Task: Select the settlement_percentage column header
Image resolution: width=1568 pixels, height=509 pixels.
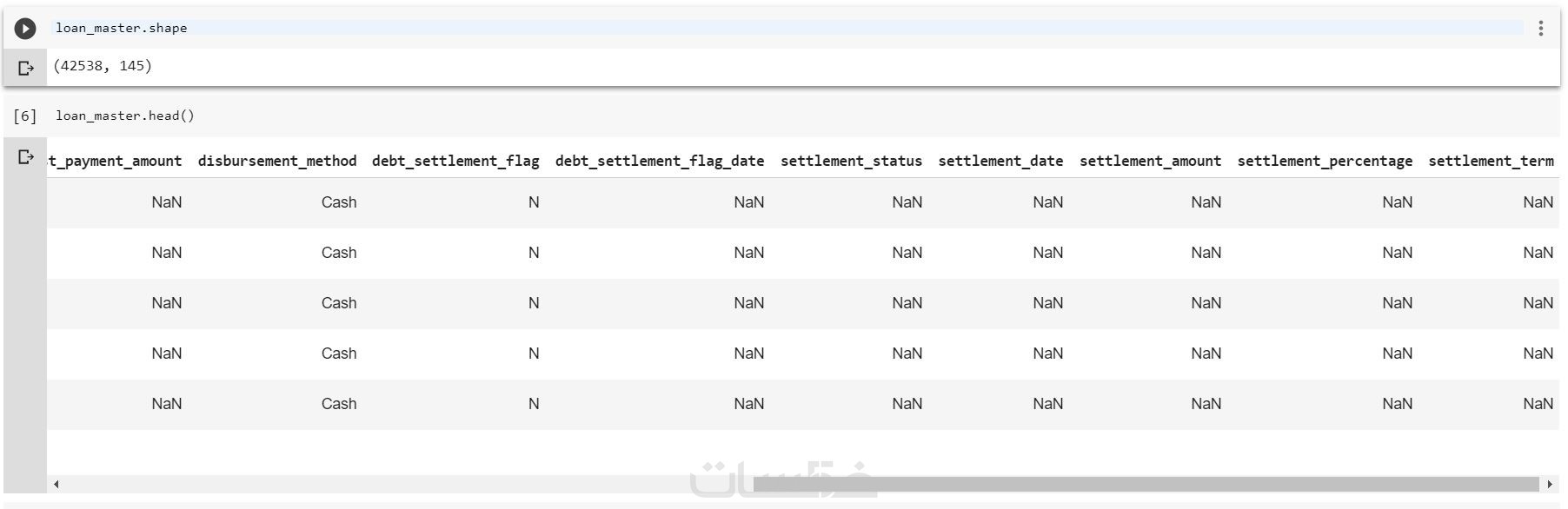Action: point(1325,162)
